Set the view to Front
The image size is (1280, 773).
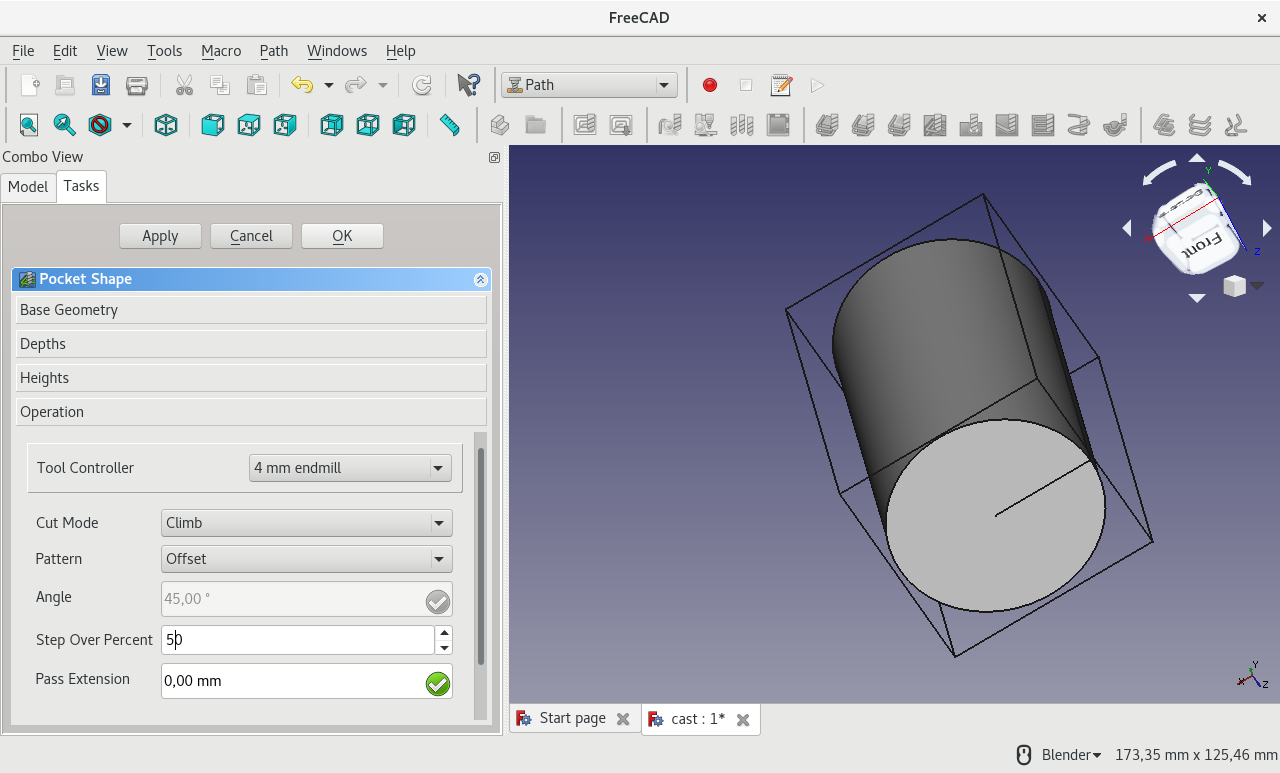213,125
